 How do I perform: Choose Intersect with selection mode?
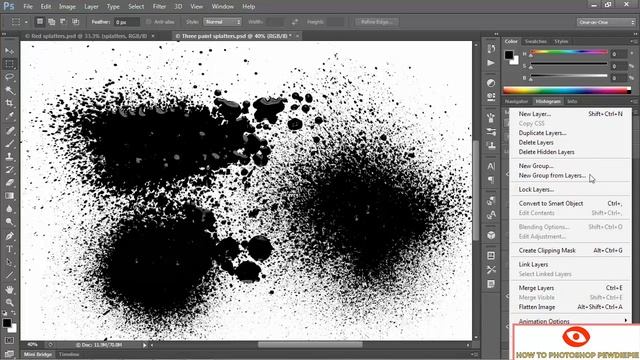(76, 22)
